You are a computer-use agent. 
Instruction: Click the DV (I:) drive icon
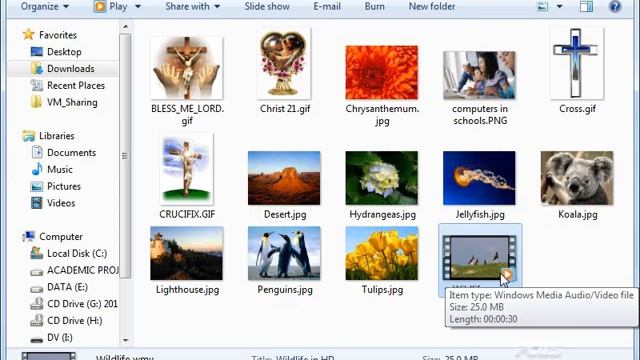click(x=36, y=339)
